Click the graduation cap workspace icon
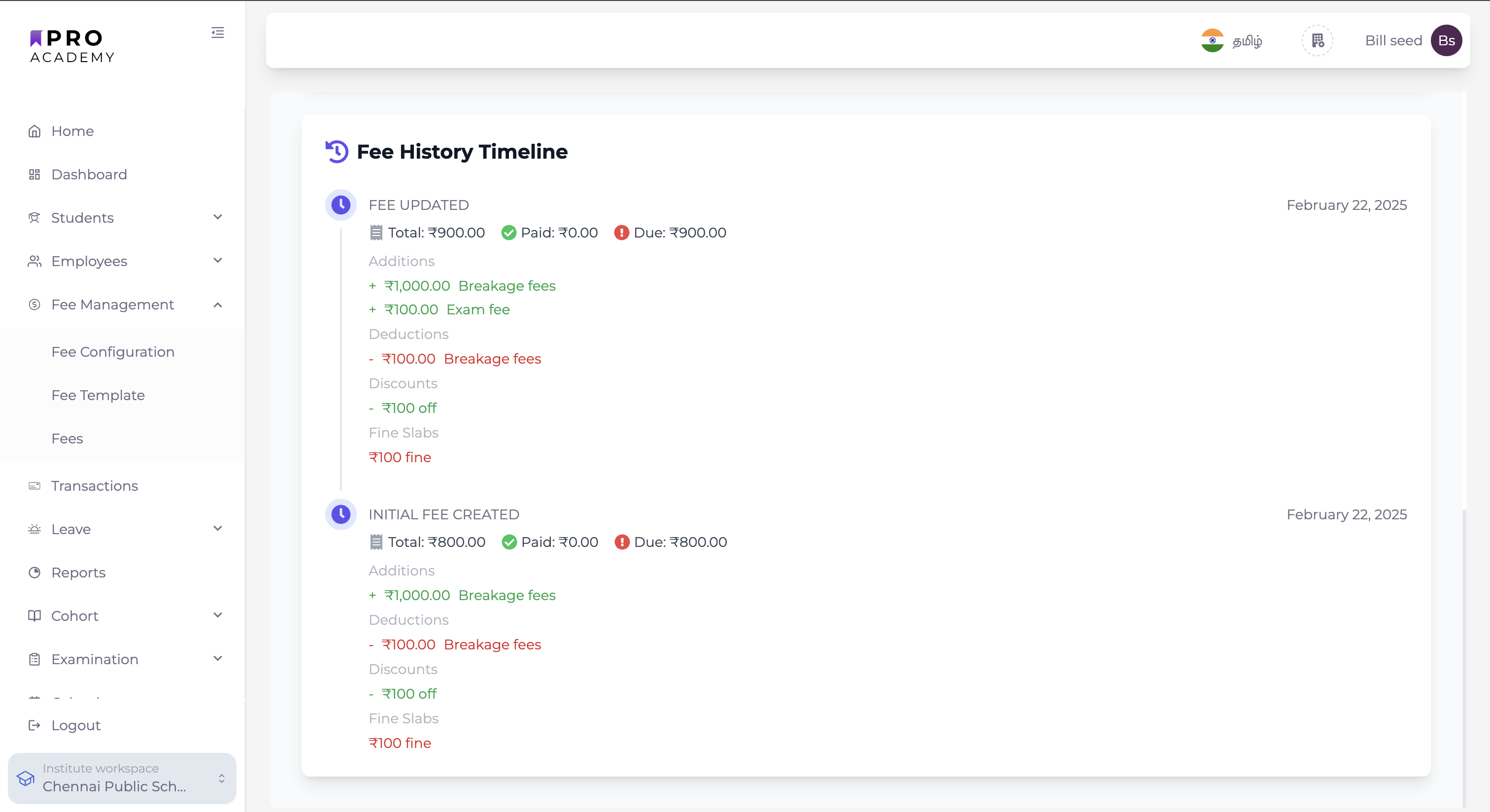 (26, 778)
